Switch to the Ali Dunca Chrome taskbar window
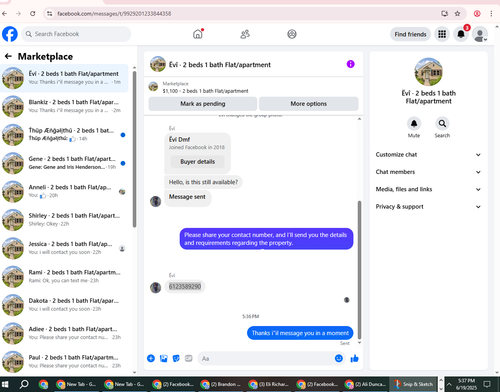 click(366, 384)
